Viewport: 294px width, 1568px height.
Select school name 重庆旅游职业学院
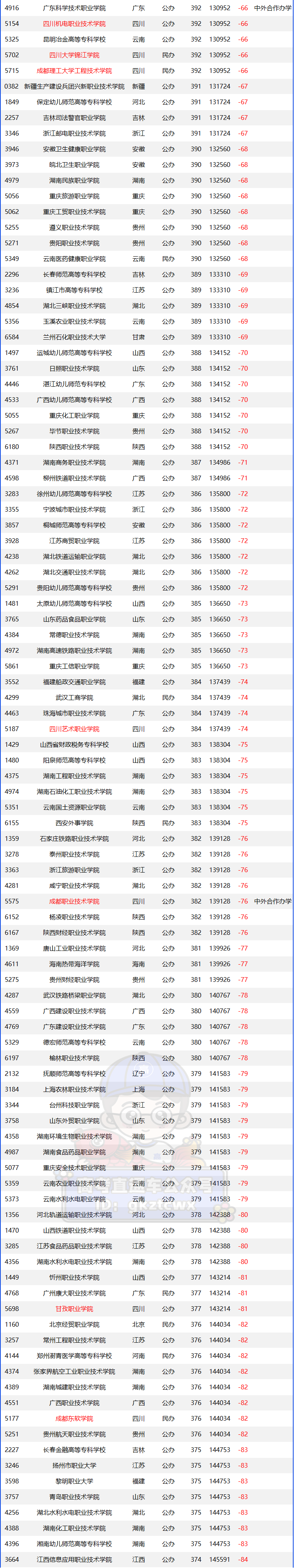click(74, 196)
